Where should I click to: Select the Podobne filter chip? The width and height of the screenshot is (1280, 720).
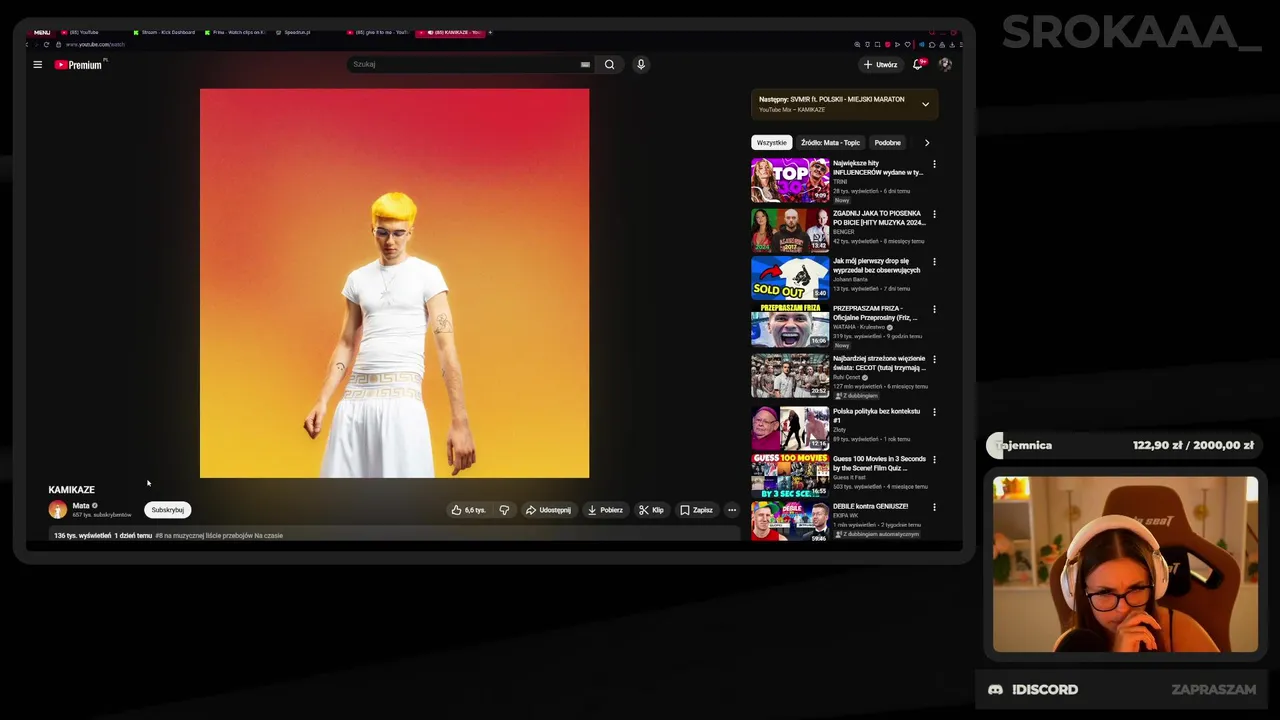[887, 143]
